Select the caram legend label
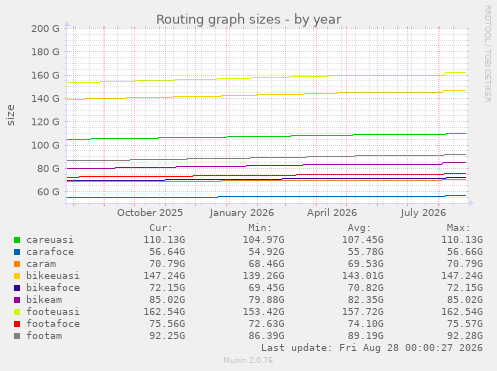Screen dimensions: 497x371 pyautogui.click(x=41, y=264)
